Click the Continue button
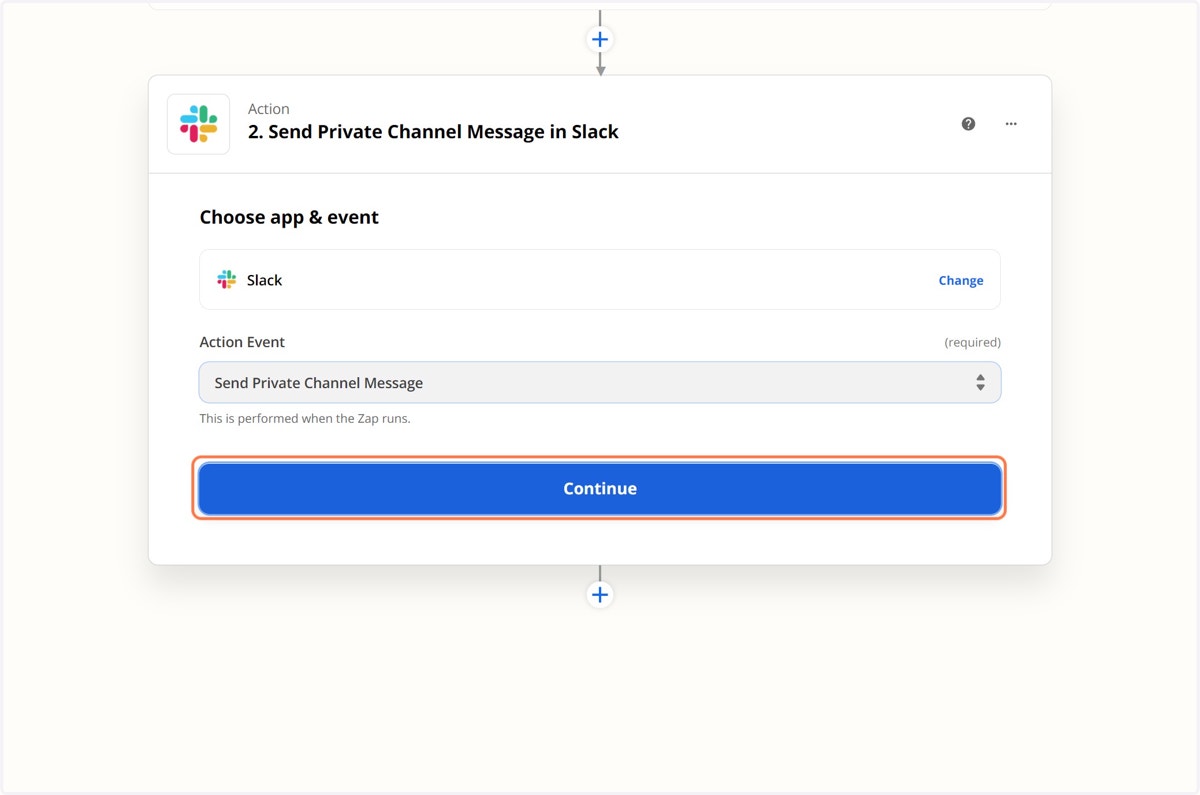 [600, 488]
